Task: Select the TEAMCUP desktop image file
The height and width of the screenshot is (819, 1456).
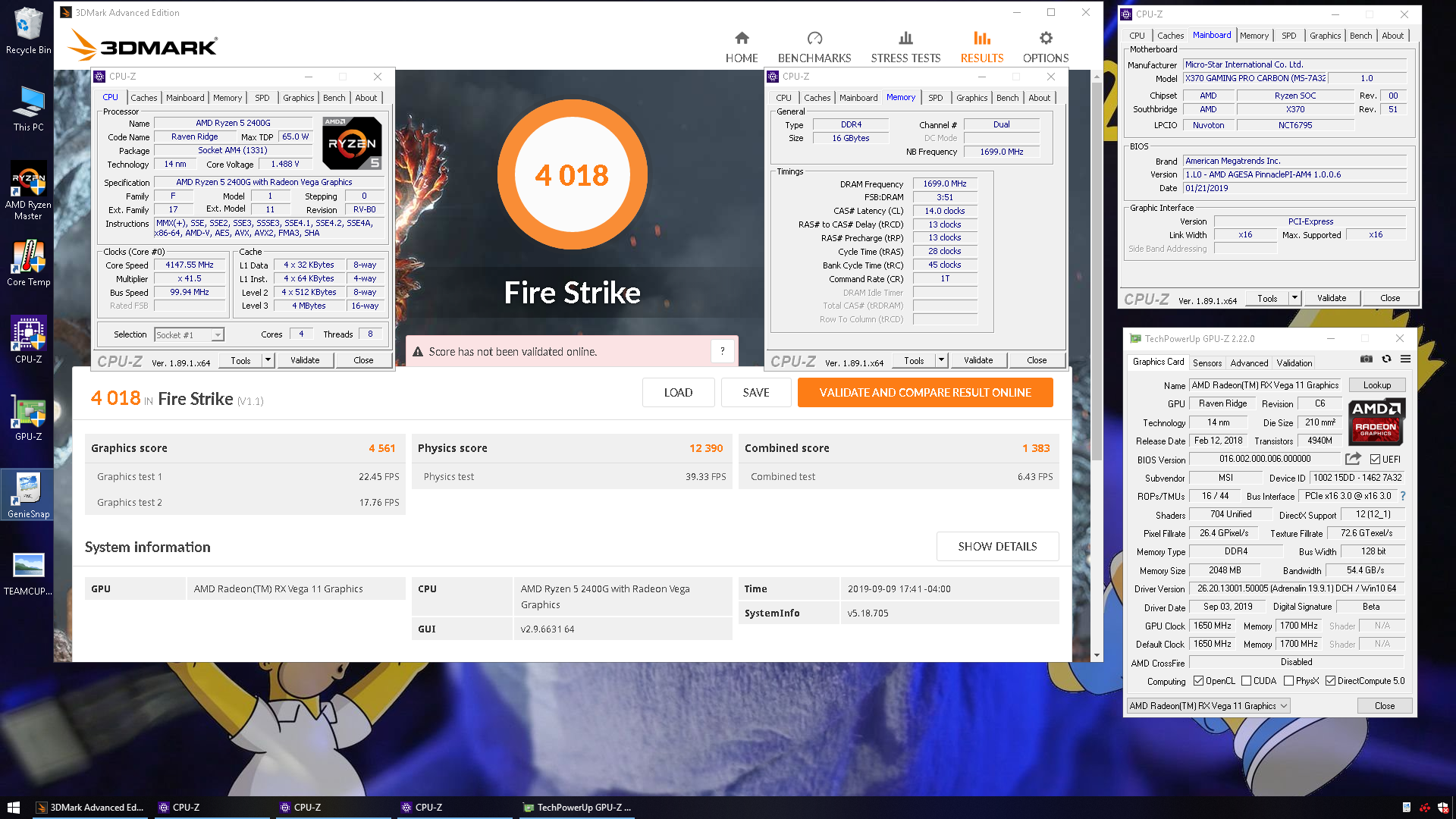Action: (x=28, y=573)
